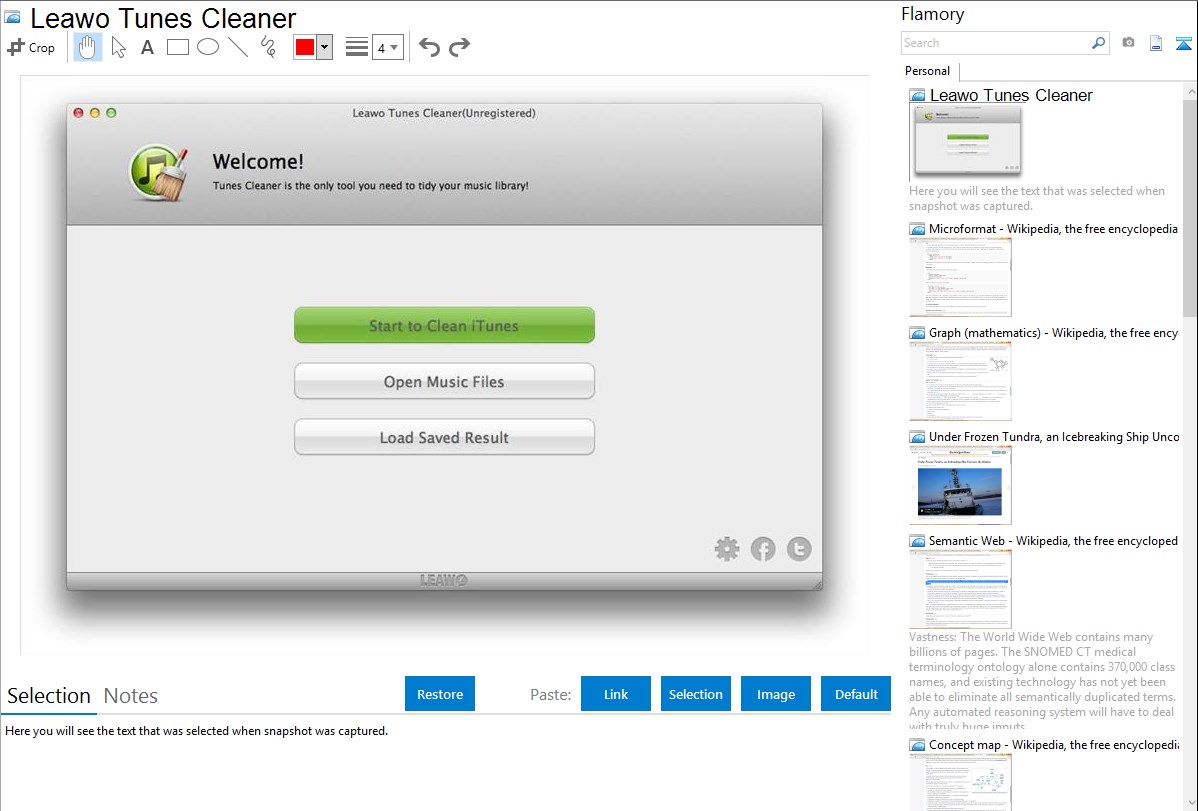The width and height of the screenshot is (1198, 811).
Task: Select the text annotation tool
Action: click(x=147, y=47)
